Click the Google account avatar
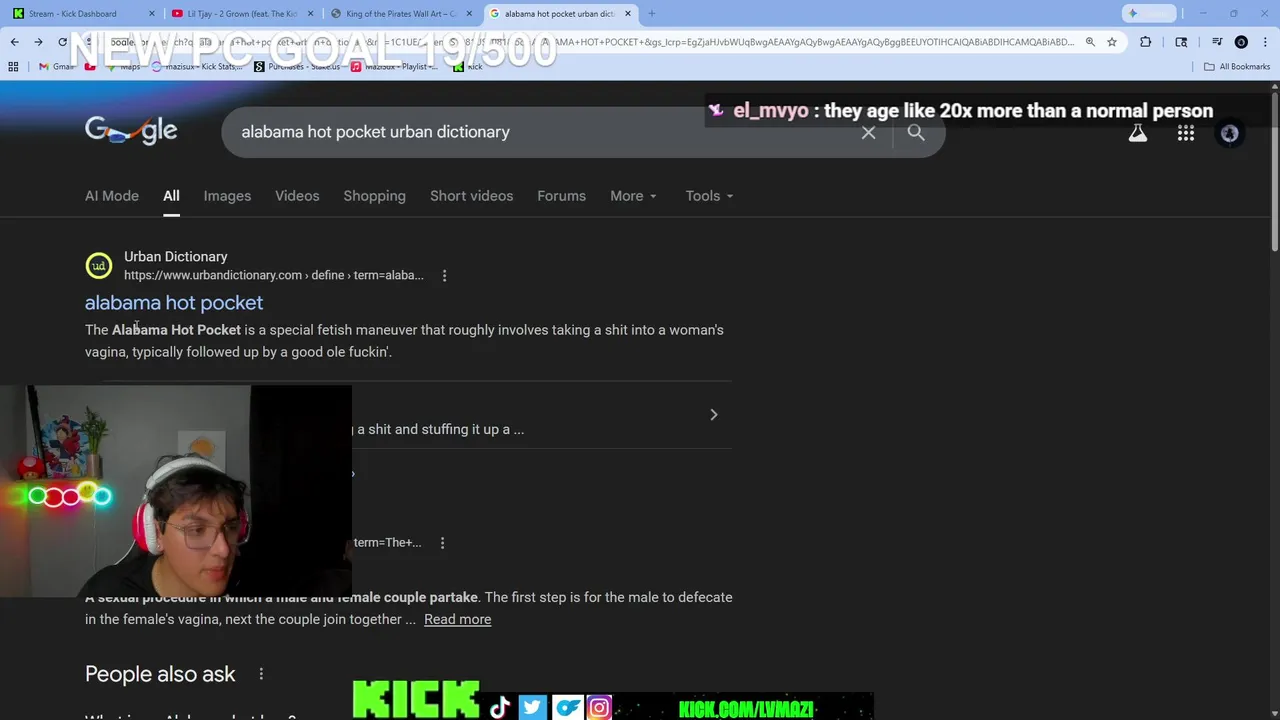Image resolution: width=1280 pixels, height=720 pixels. coord(1230,133)
